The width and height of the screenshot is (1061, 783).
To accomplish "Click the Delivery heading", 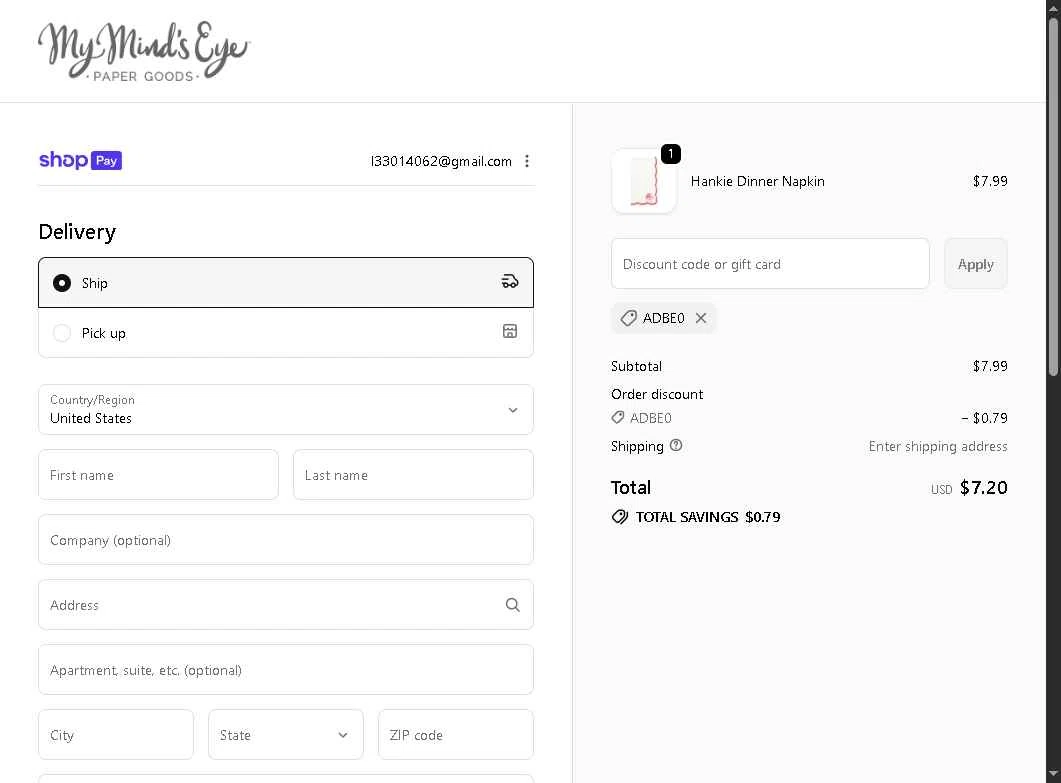I will tap(77, 231).
